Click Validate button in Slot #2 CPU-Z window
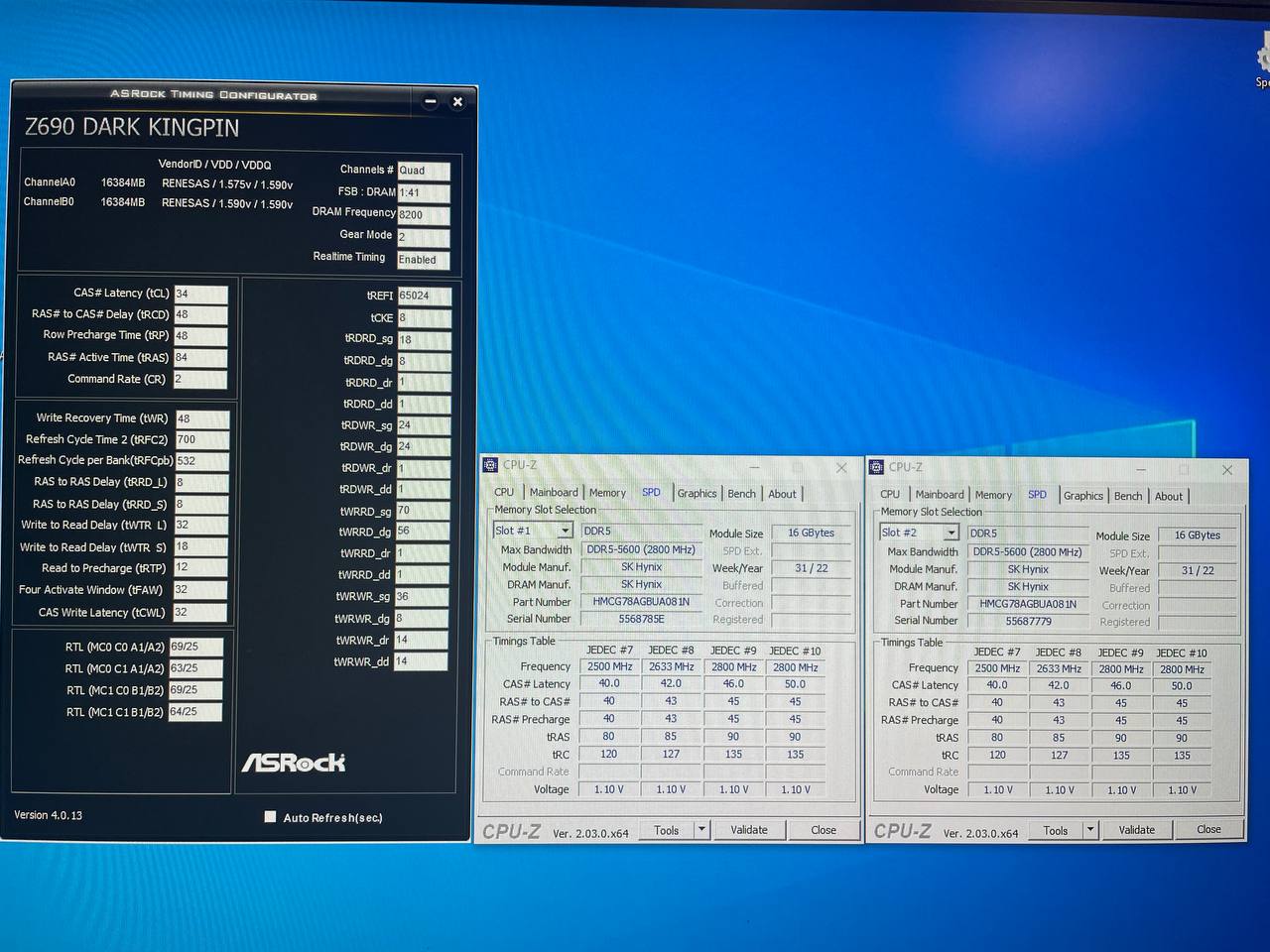The image size is (1270, 952). (x=1137, y=830)
